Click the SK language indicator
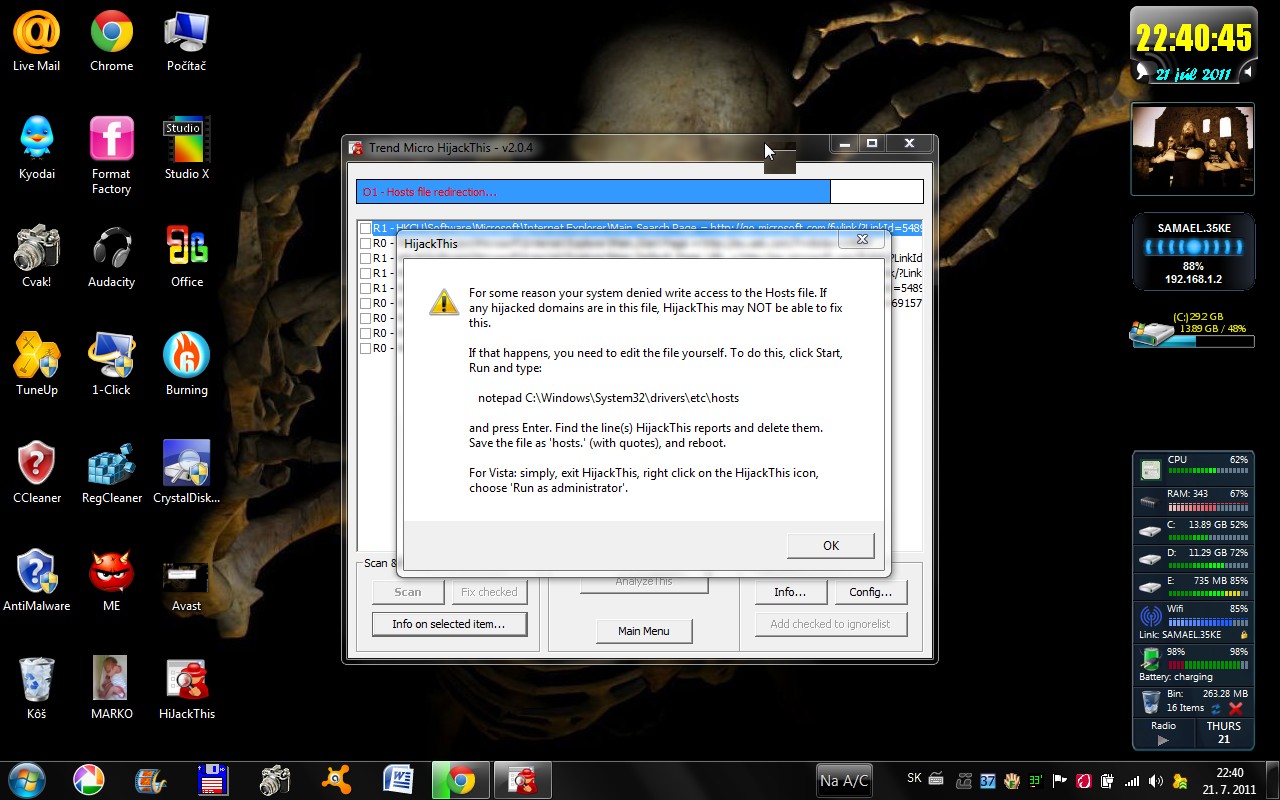The image size is (1280, 800). pos(914,777)
